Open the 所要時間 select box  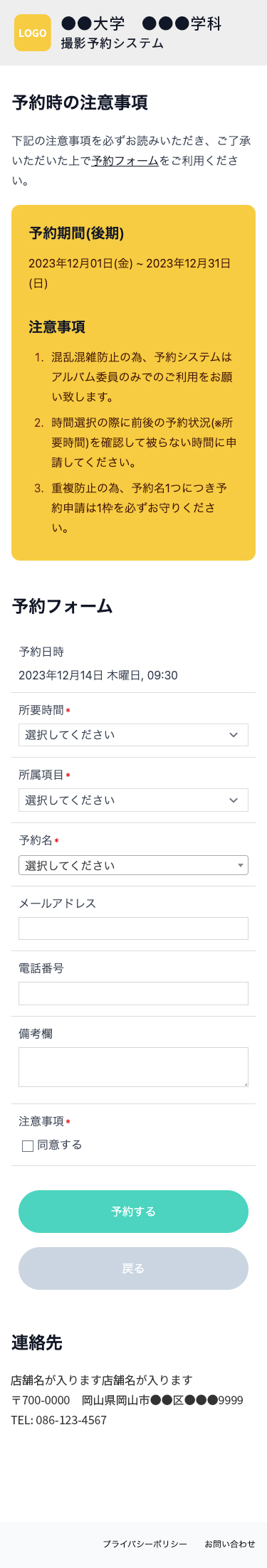[x=133, y=735]
